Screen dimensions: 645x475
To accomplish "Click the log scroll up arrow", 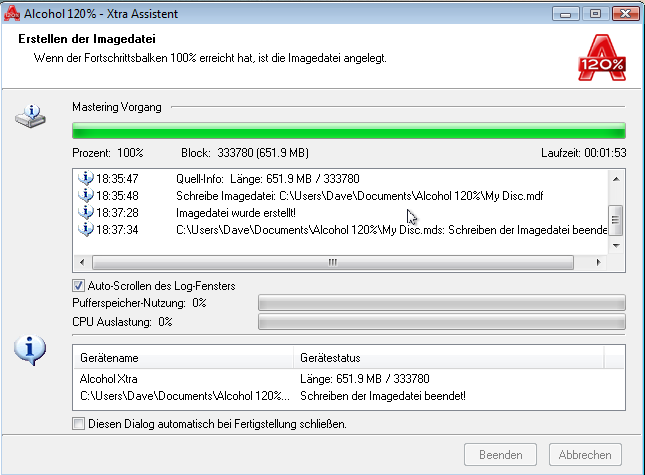I will 616,179.
